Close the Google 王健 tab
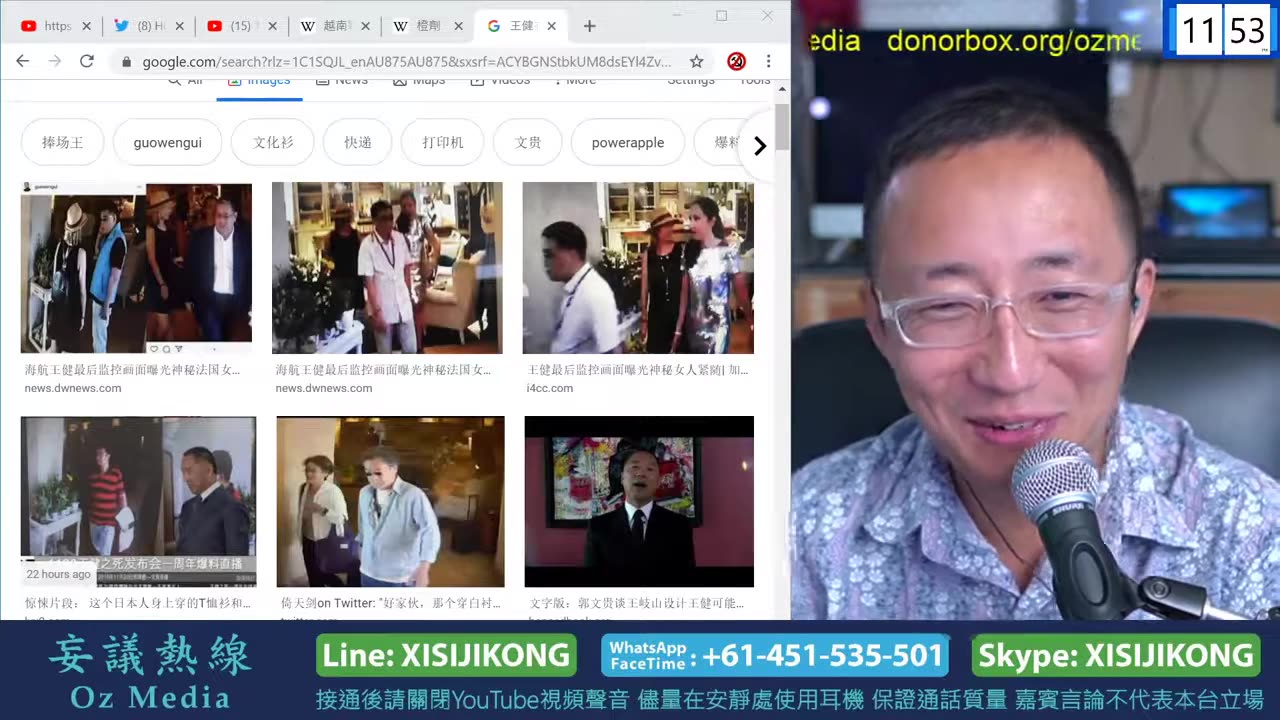 coord(552,26)
